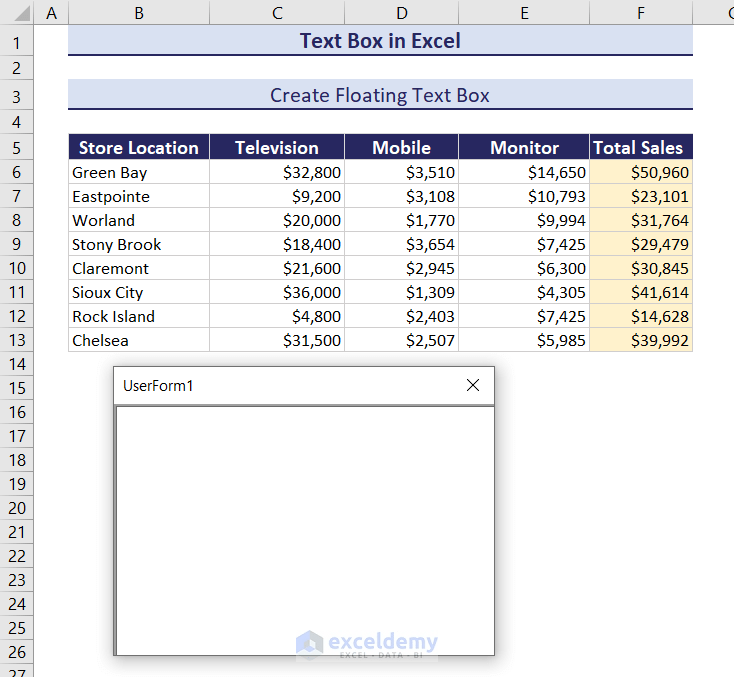Screen dimensions: 734x677
Task: Click Mobile value $2,507
Action: [401, 340]
